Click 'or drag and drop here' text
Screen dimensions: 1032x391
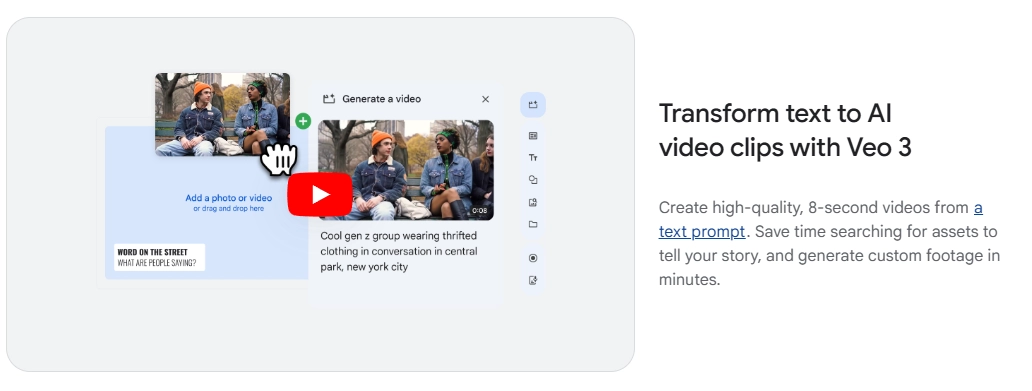click(x=228, y=209)
